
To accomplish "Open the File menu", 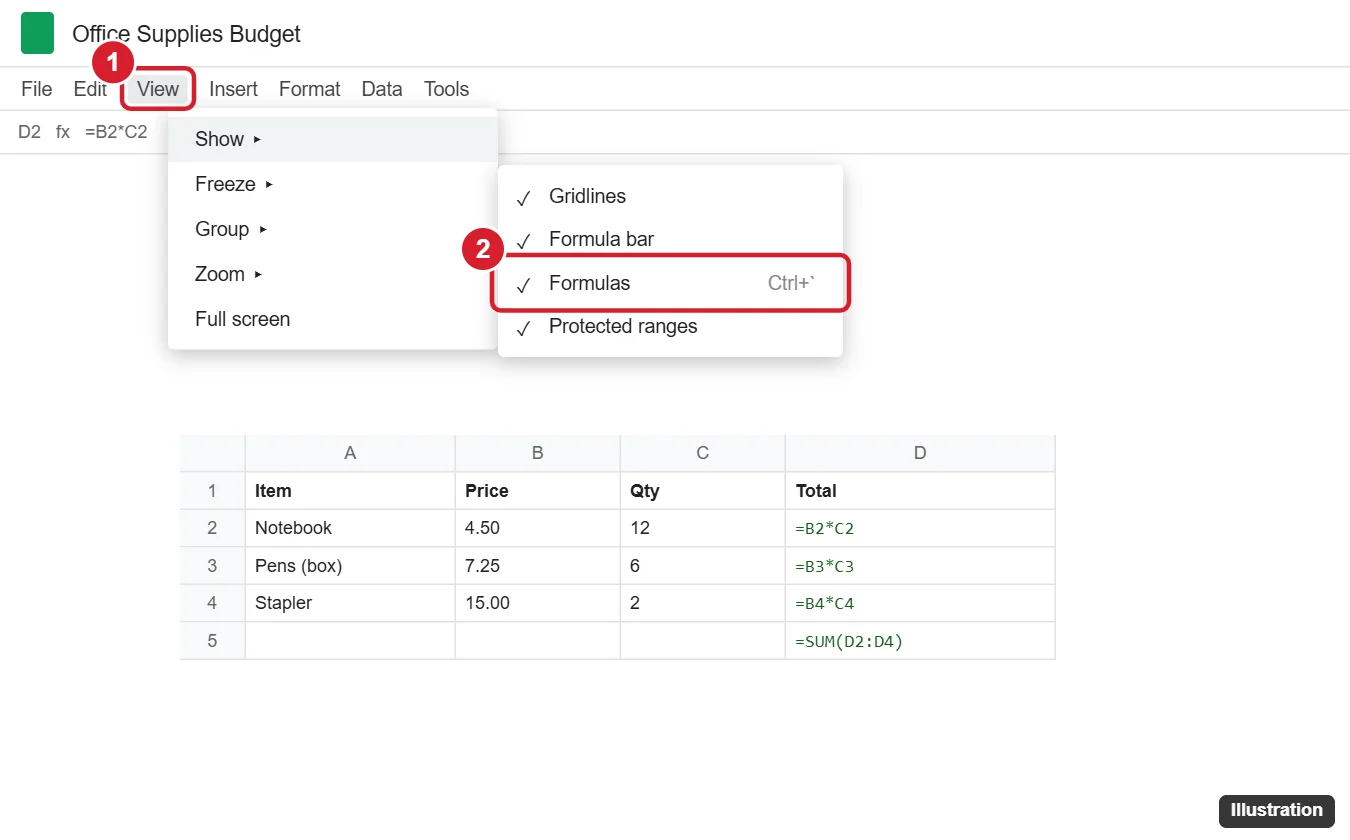I will (36, 89).
